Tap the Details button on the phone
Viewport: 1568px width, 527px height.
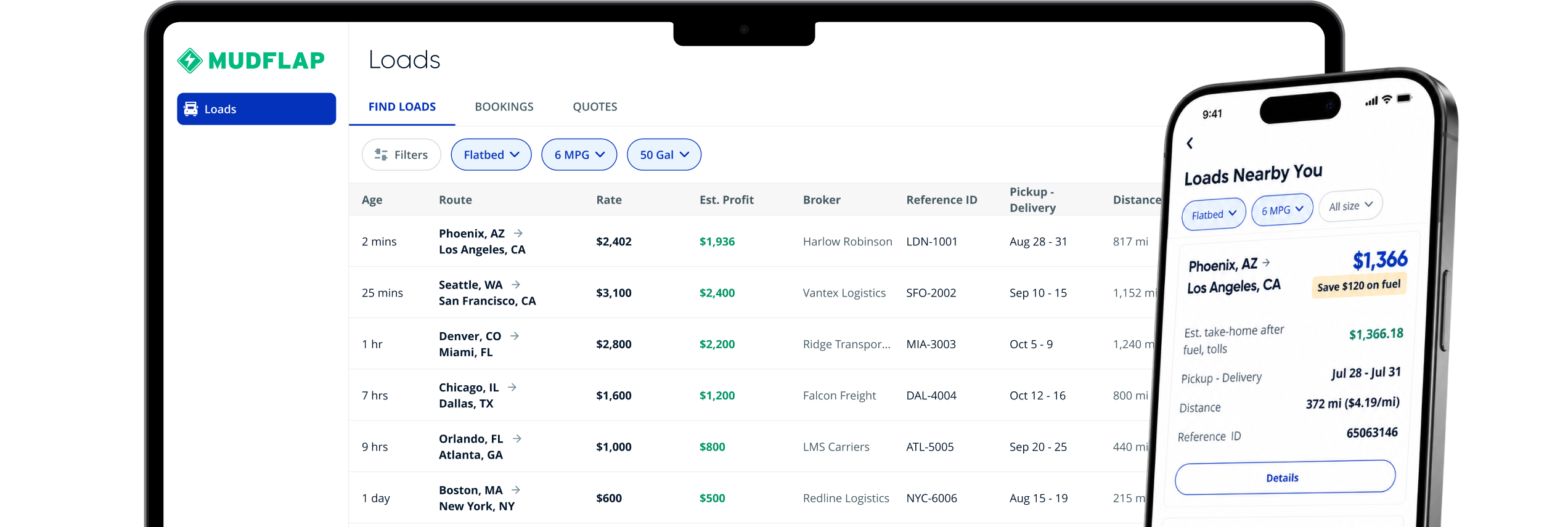pos(1285,478)
